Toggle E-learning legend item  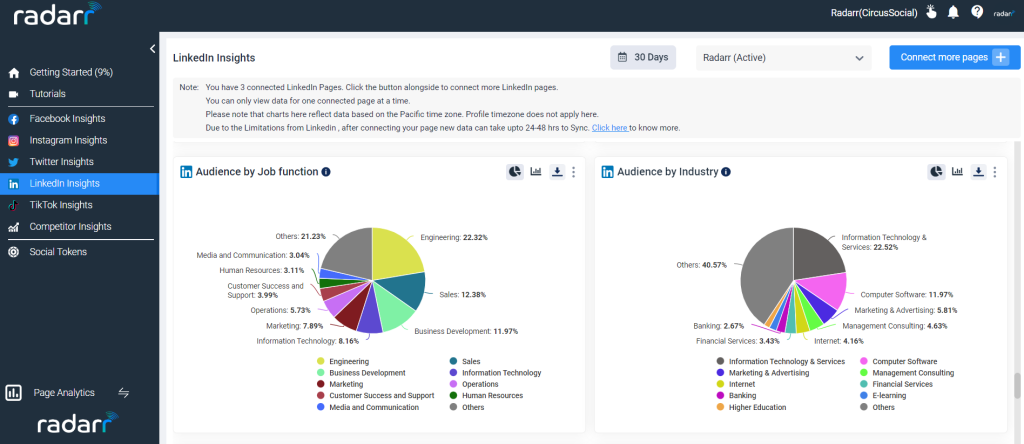(884, 396)
